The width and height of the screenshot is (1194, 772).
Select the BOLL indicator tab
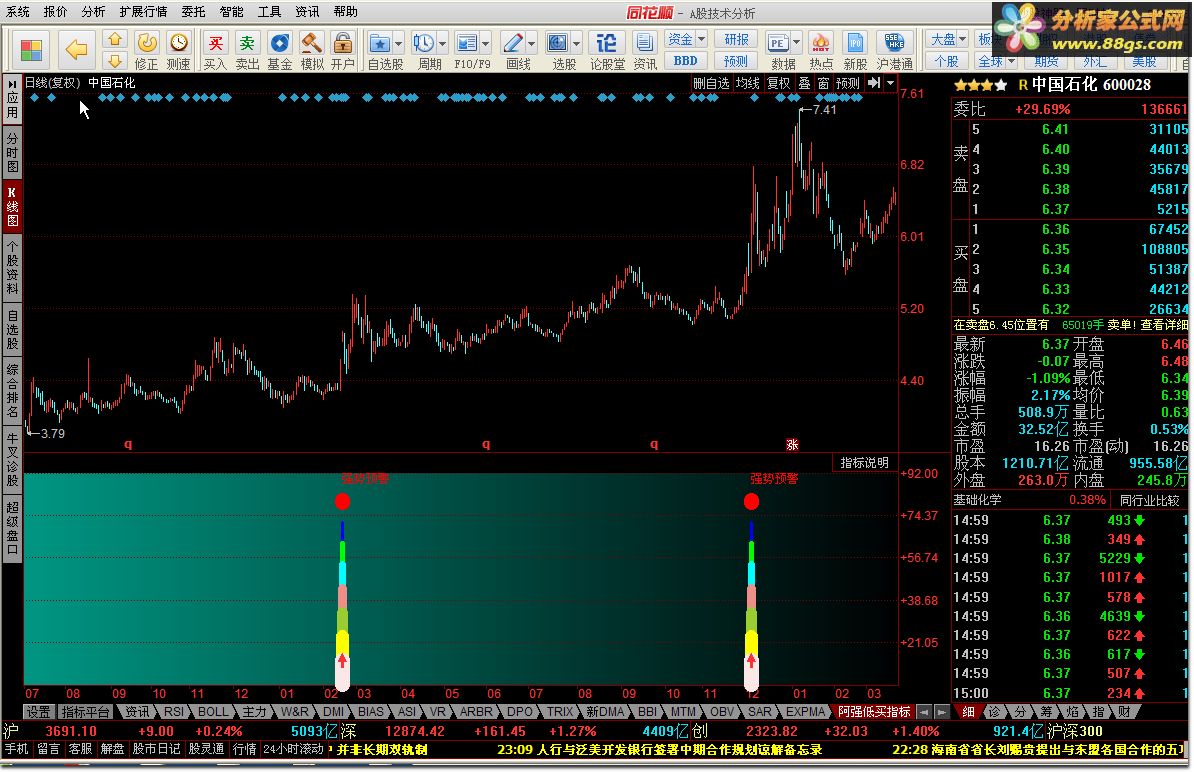click(x=212, y=712)
